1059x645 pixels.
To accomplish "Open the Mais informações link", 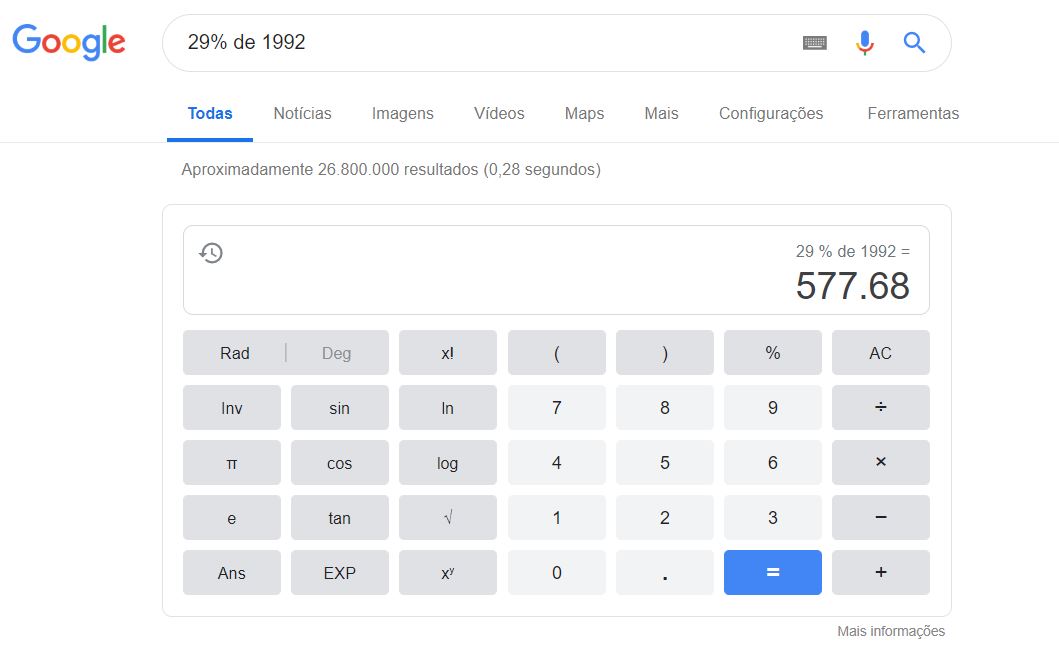I will pyautogui.click(x=891, y=631).
